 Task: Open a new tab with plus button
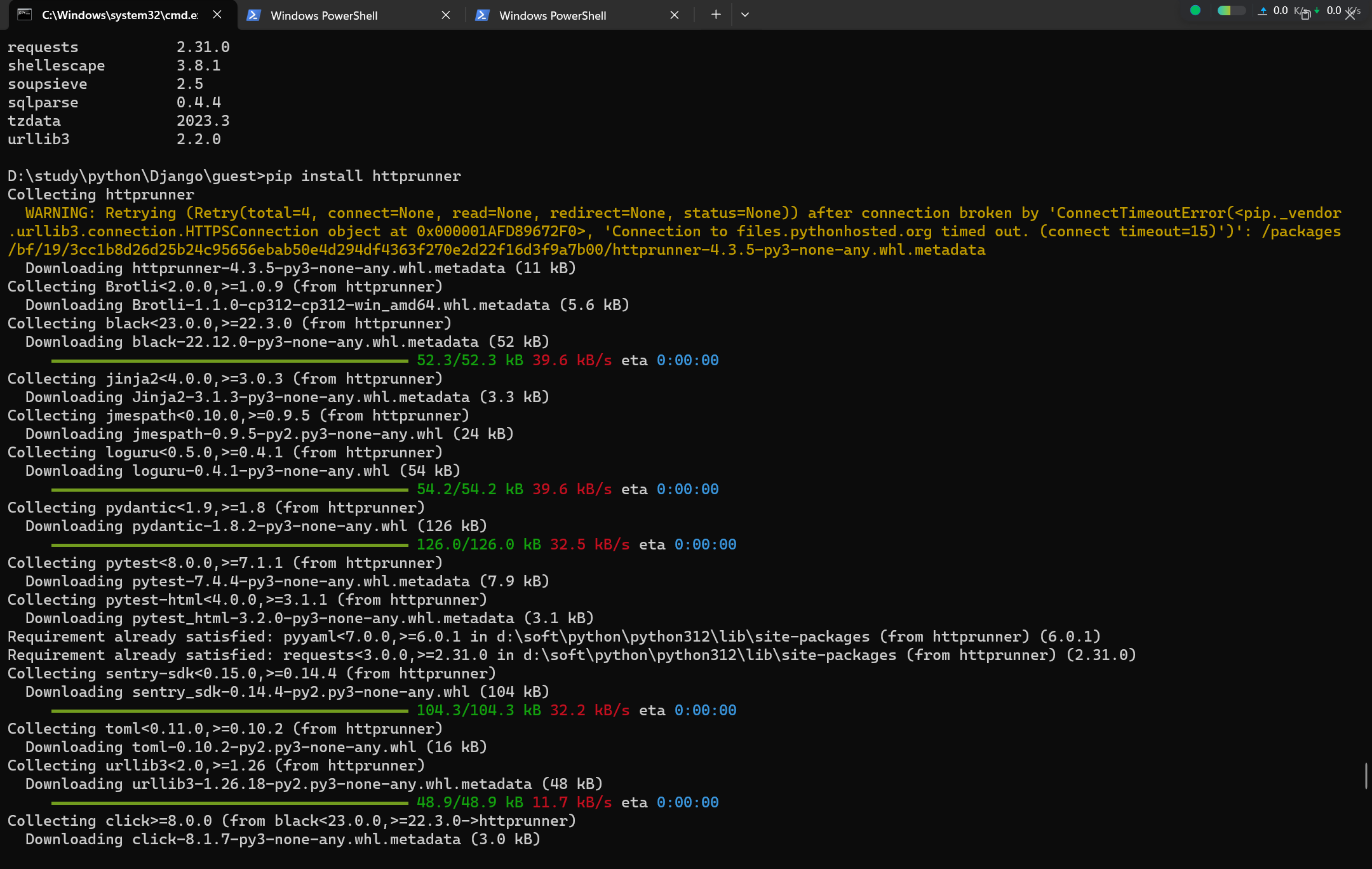pos(716,15)
